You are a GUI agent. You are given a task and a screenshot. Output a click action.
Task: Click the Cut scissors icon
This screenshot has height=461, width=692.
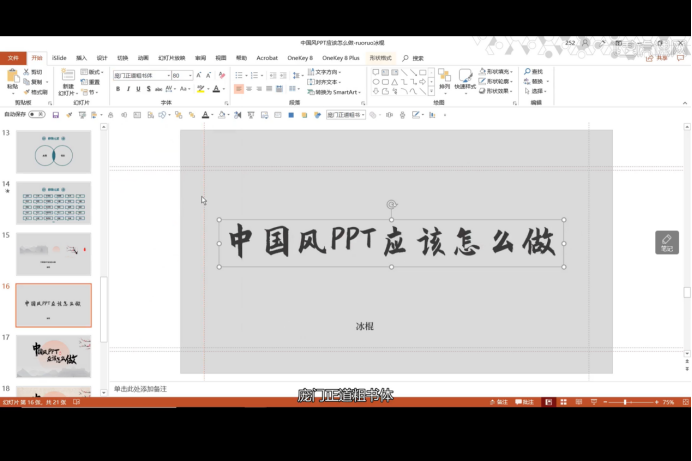[x=26, y=71]
